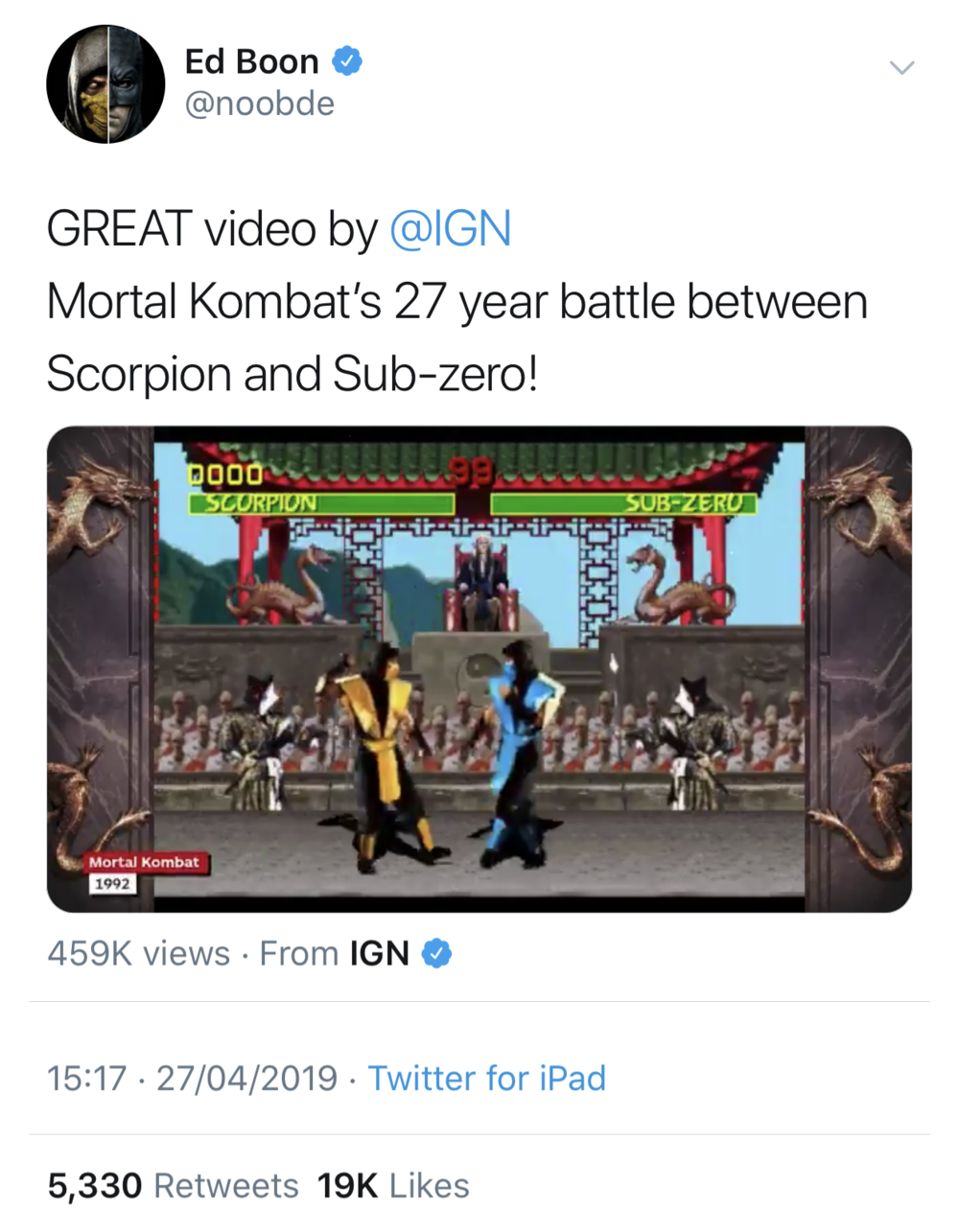
Task: Open the Ed Boon display name
Action: click(251, 61)
